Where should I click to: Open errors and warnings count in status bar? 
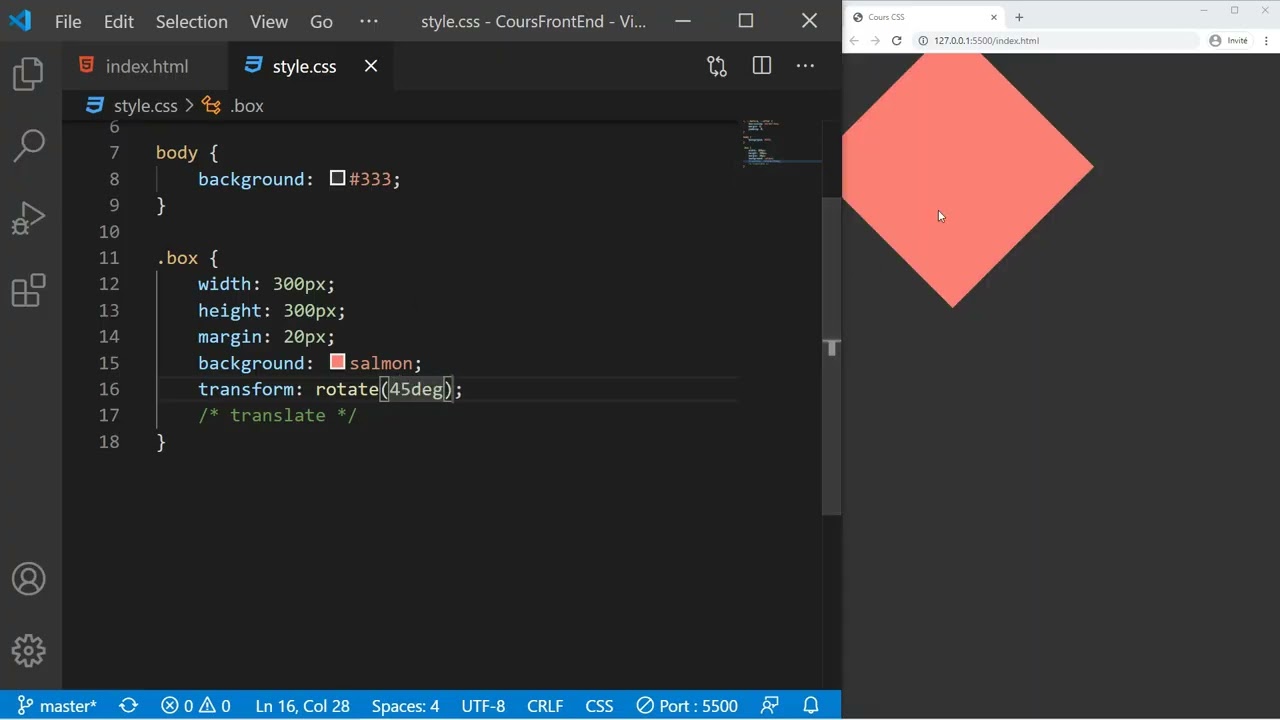coord(196,706)
